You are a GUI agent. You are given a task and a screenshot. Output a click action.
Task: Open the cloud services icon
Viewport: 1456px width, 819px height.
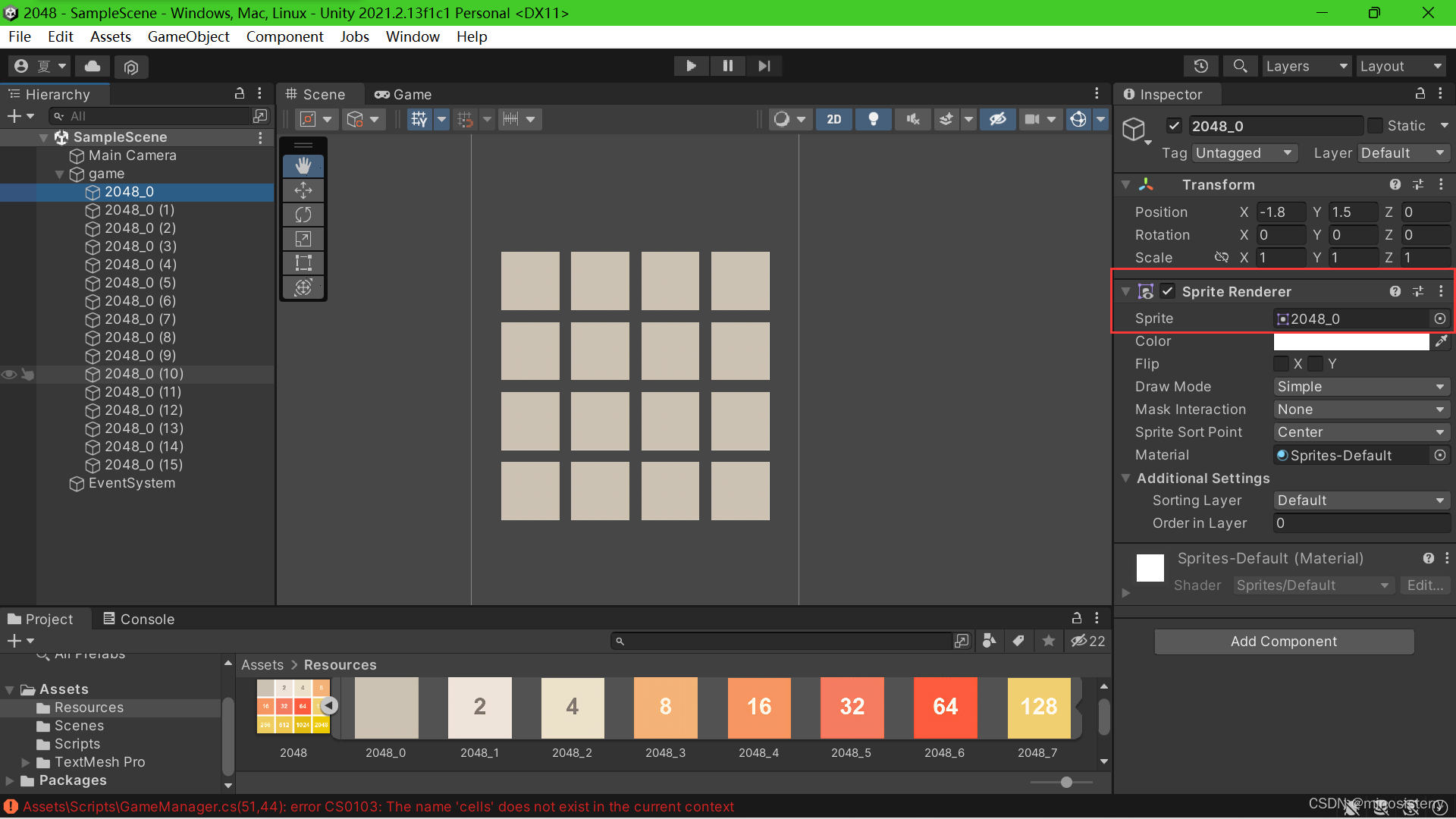pos(93,67)
